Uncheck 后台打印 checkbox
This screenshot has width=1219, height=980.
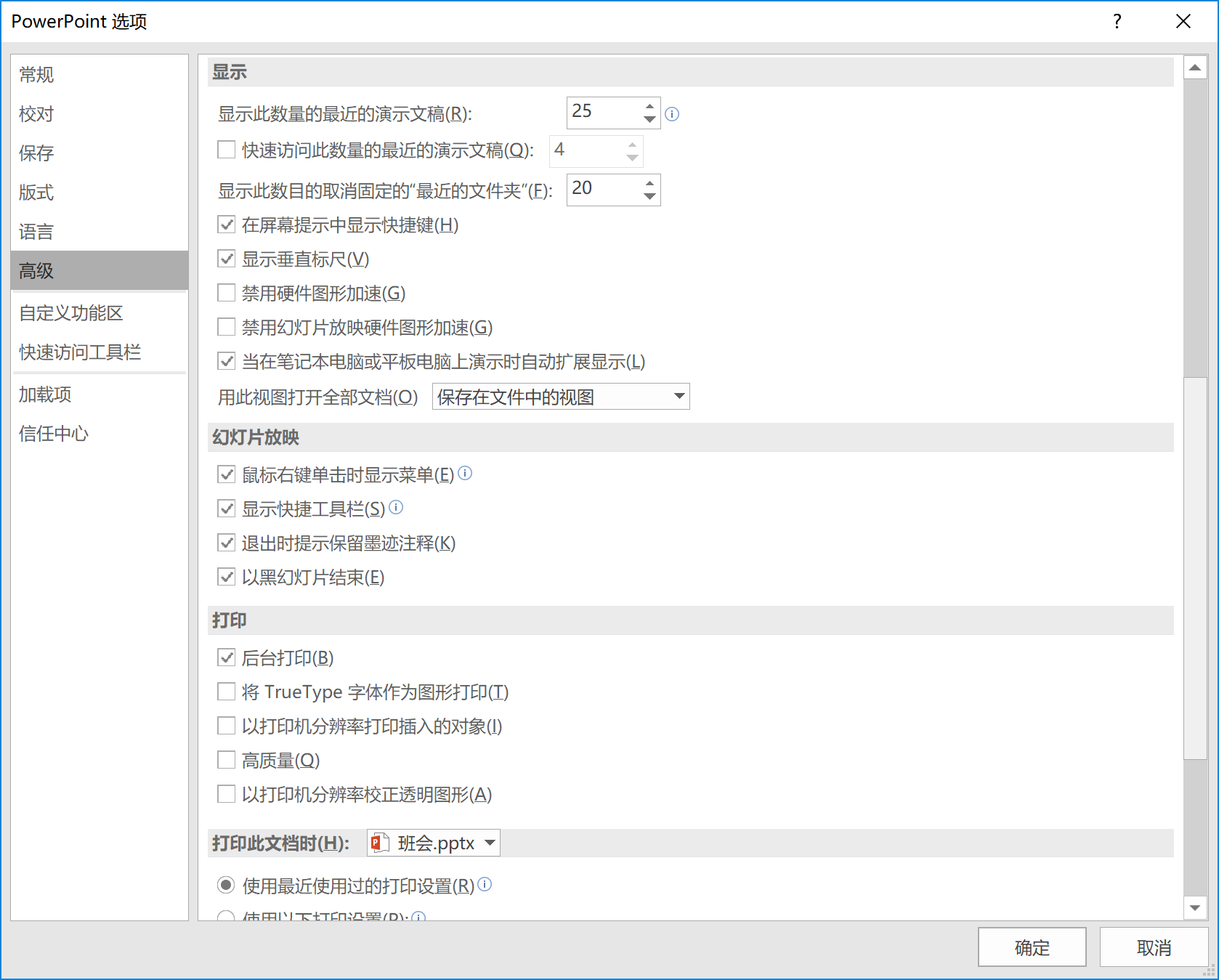(227, 657)
